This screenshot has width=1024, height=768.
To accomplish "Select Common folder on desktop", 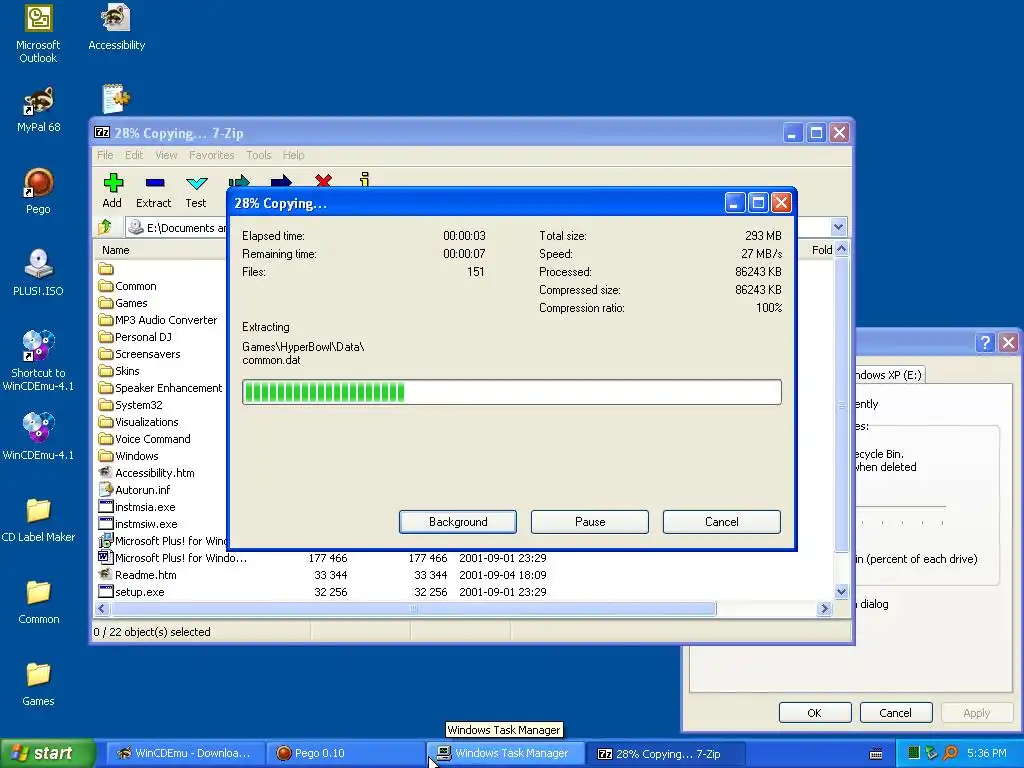I will [x=38, y=602].
